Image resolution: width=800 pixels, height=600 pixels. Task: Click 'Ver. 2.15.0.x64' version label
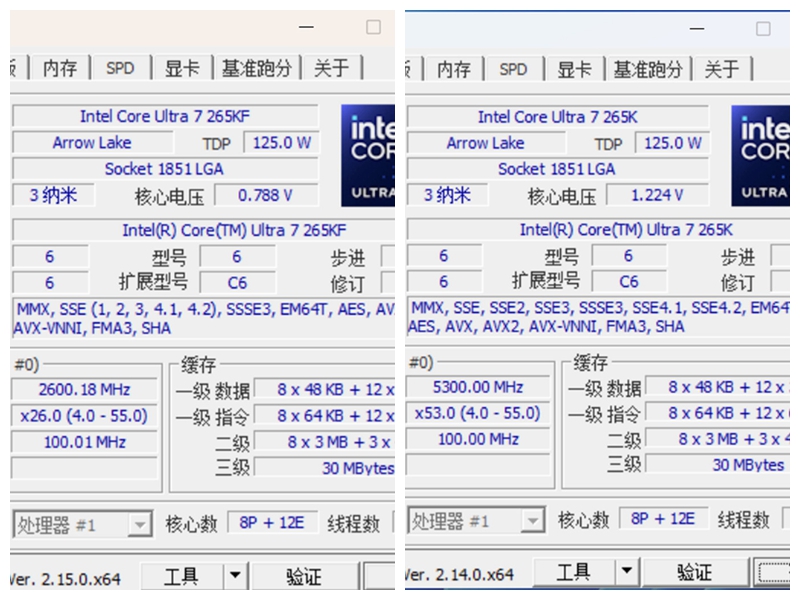[x=65, y=579]
